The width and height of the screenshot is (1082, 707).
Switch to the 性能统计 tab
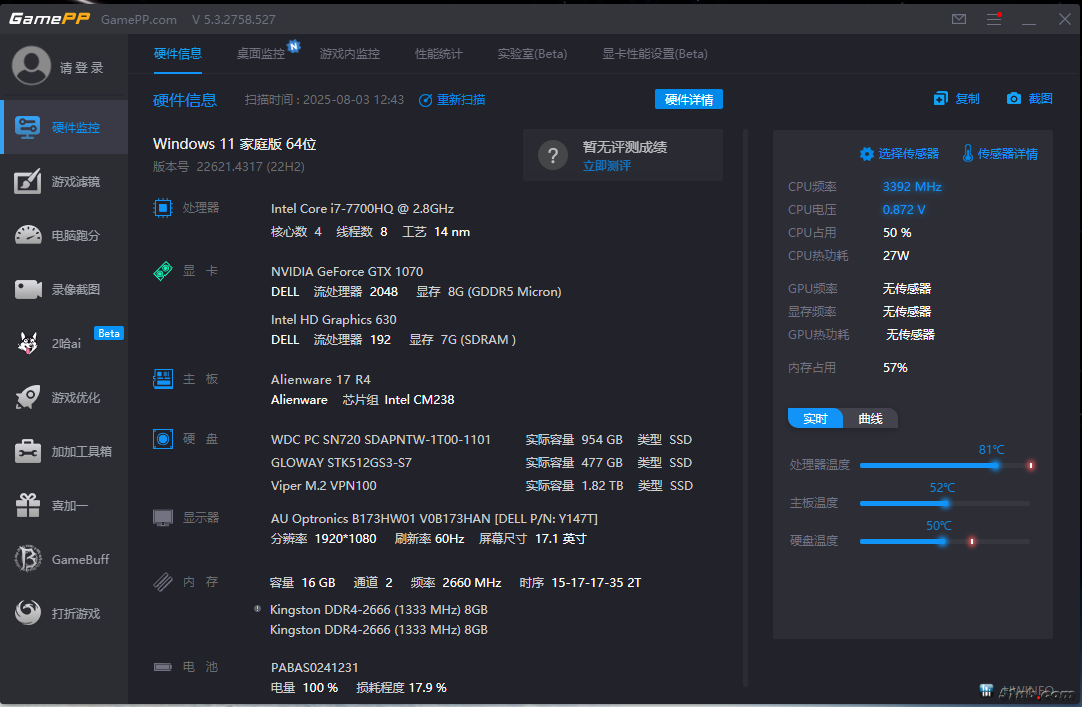pos(439,53)
